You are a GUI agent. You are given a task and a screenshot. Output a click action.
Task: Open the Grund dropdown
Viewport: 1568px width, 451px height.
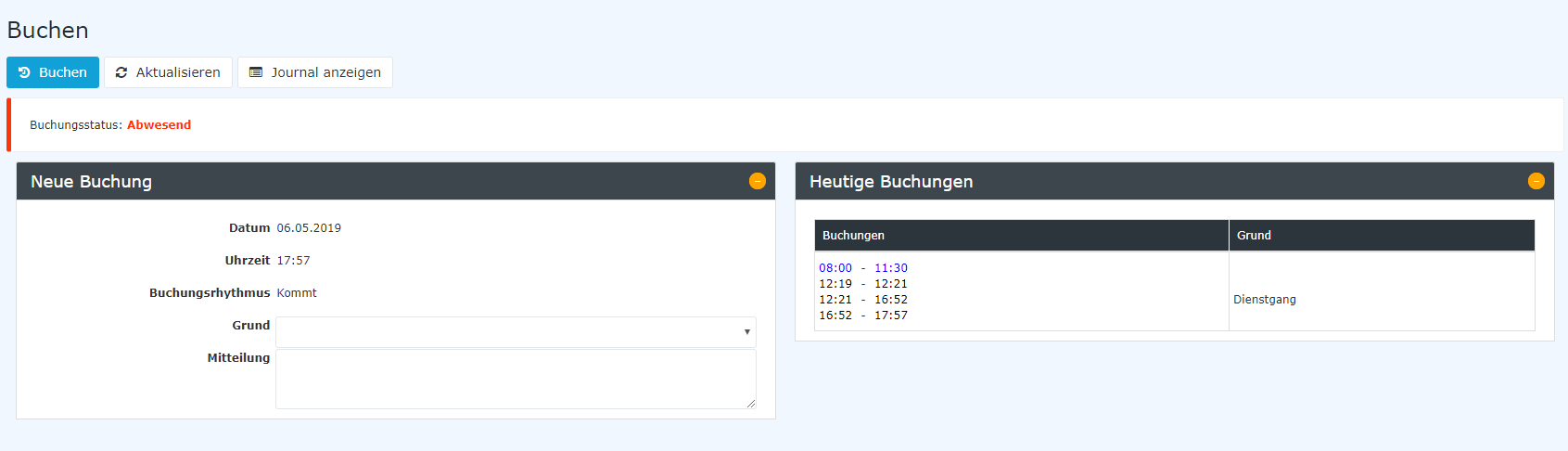pyautogui.click(x=516, y=331)
